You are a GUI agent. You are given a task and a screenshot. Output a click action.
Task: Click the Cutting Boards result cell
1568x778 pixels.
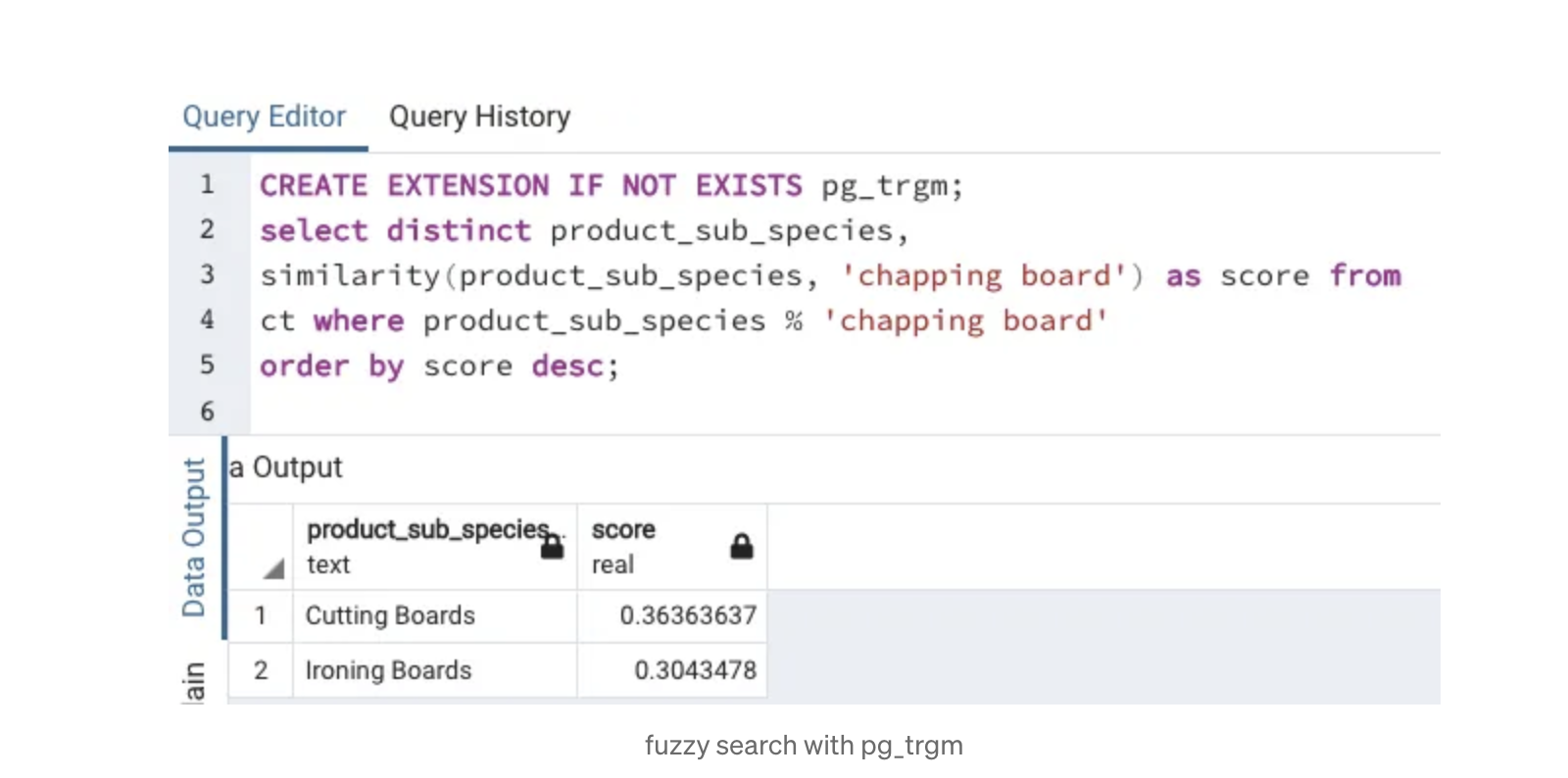click(x=390, y=616)
